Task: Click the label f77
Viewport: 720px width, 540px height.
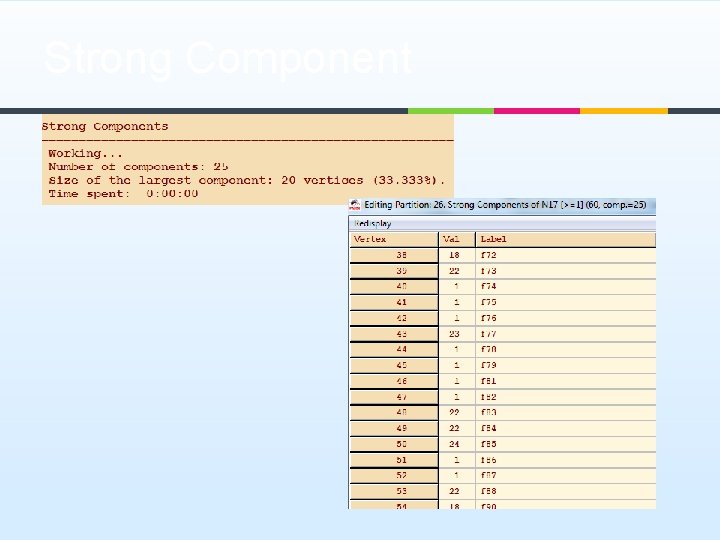Action: coord(489,334)
